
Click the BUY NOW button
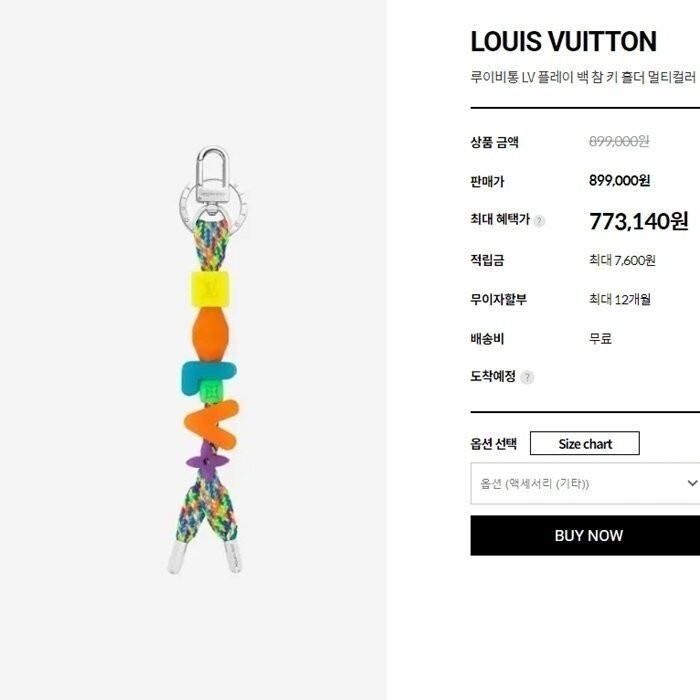585,535
